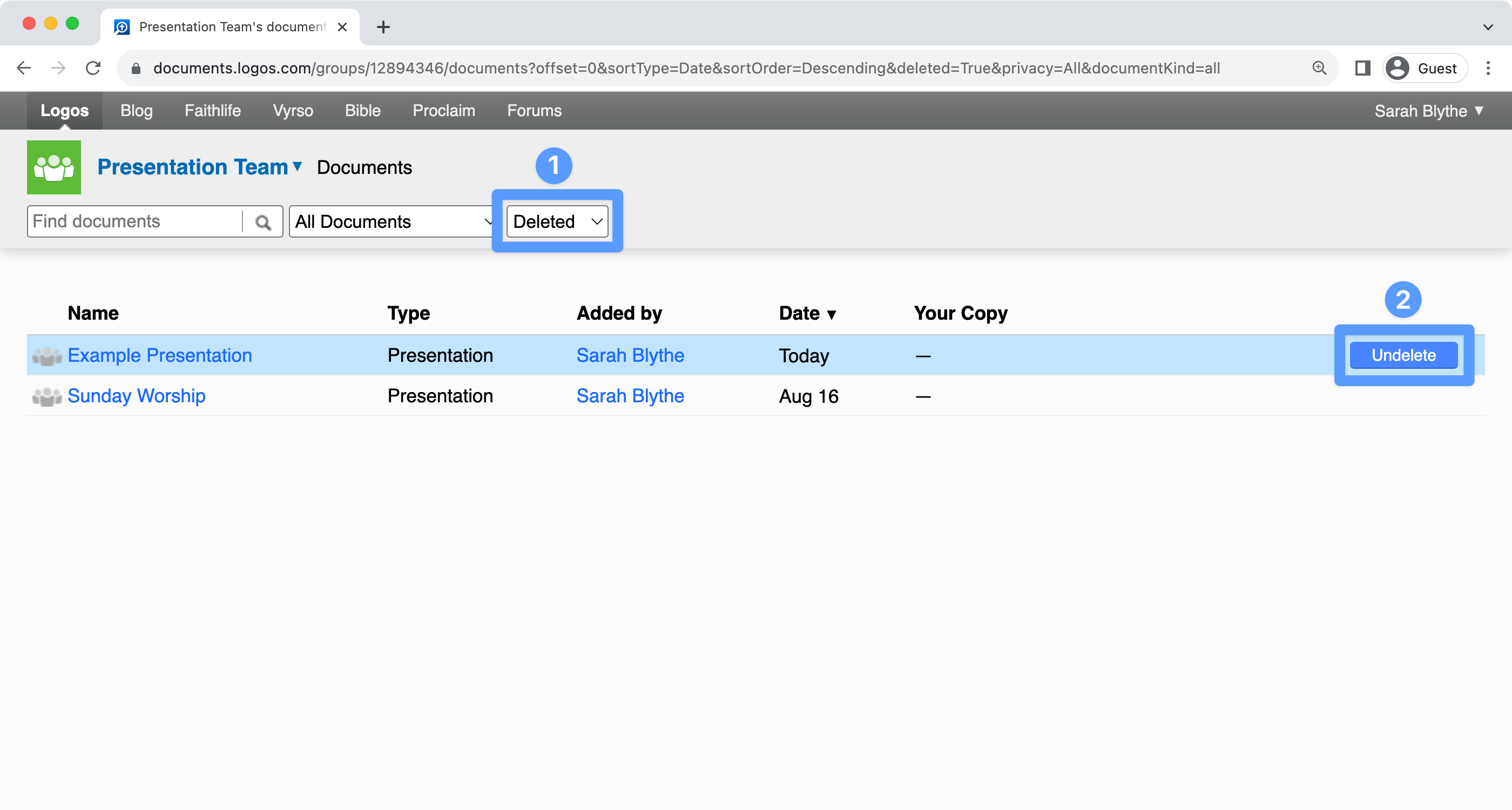Click the lock icon in the address bar
The width and height of the screenshot is (1512, 810).
(136, 69)
